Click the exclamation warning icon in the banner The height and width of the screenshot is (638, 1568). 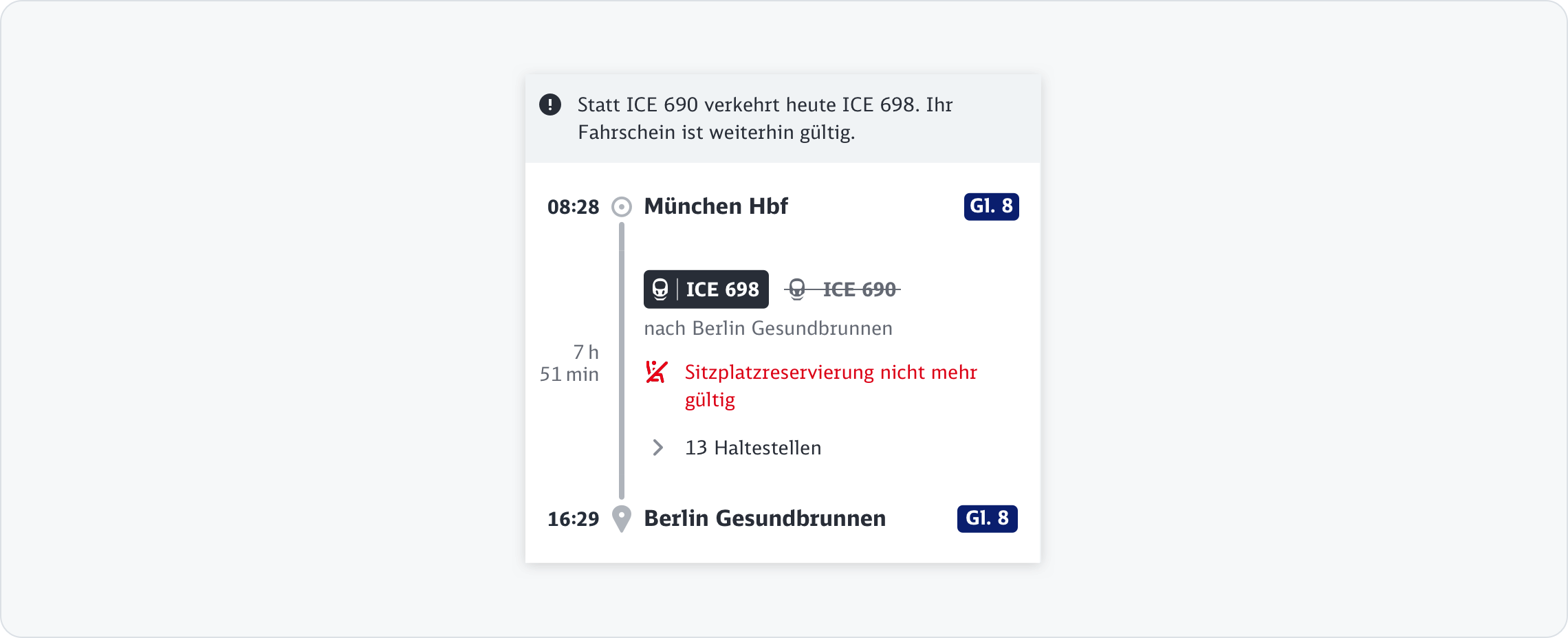coord(550,104)
